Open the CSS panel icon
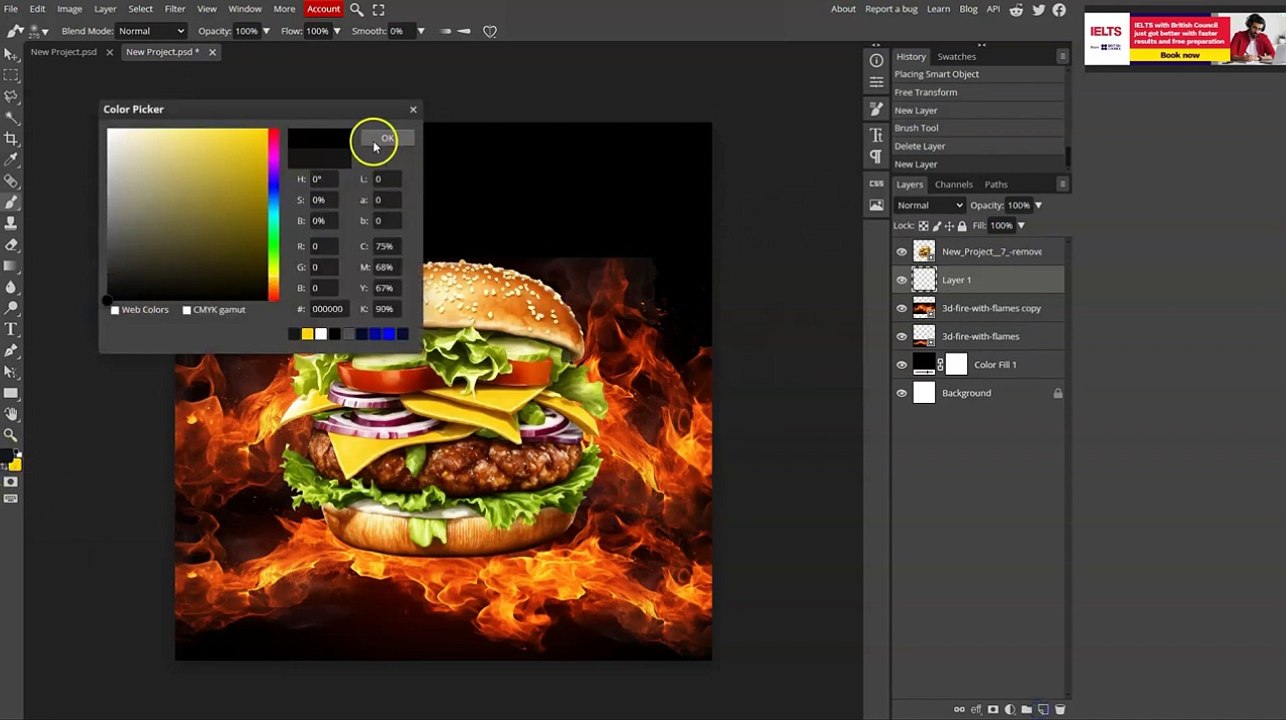Screen dimensions: 1286x720 876,184
